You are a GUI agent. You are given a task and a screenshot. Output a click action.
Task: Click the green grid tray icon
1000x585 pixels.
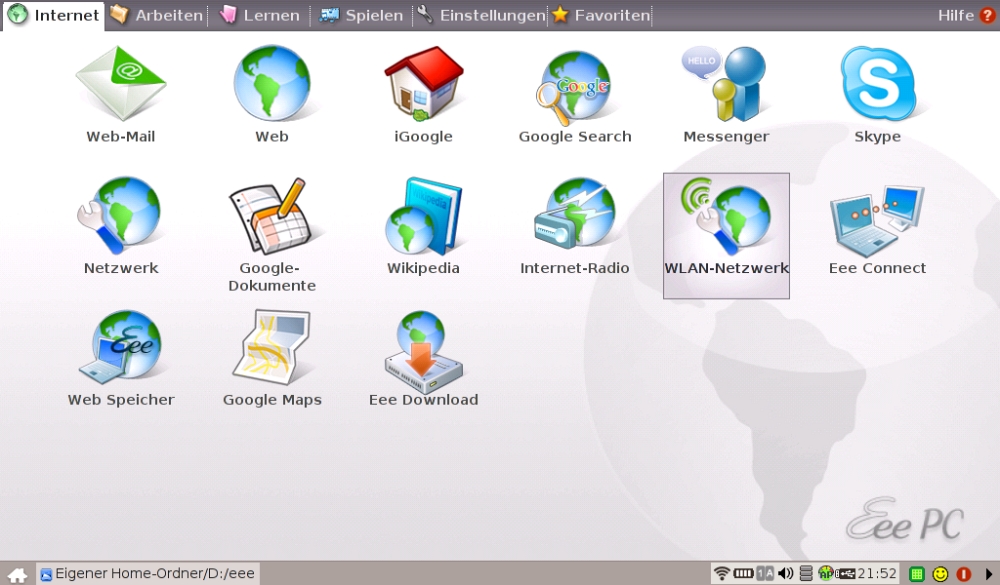point(916,574)
